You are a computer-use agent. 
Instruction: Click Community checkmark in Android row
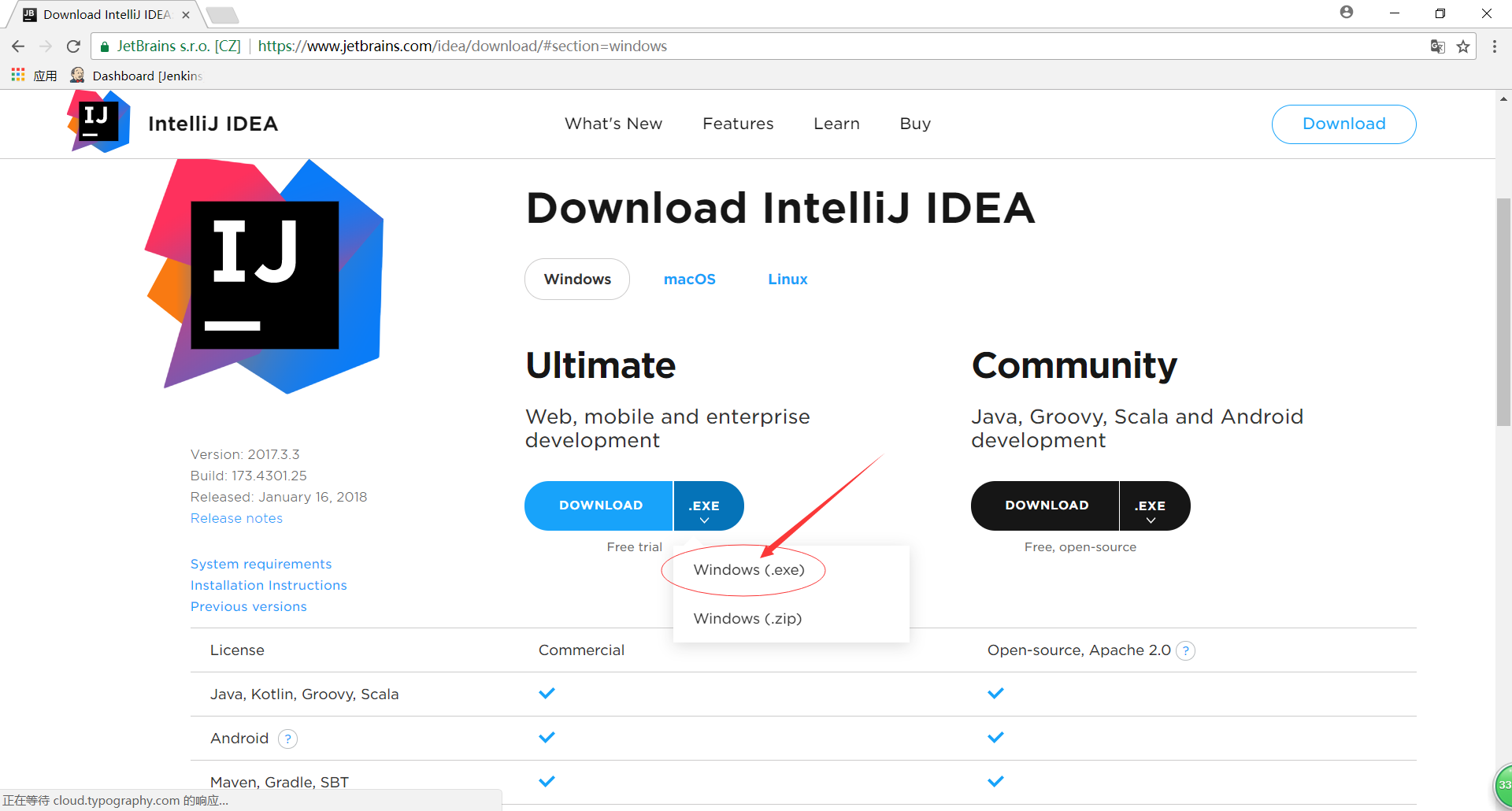(995, 738)
